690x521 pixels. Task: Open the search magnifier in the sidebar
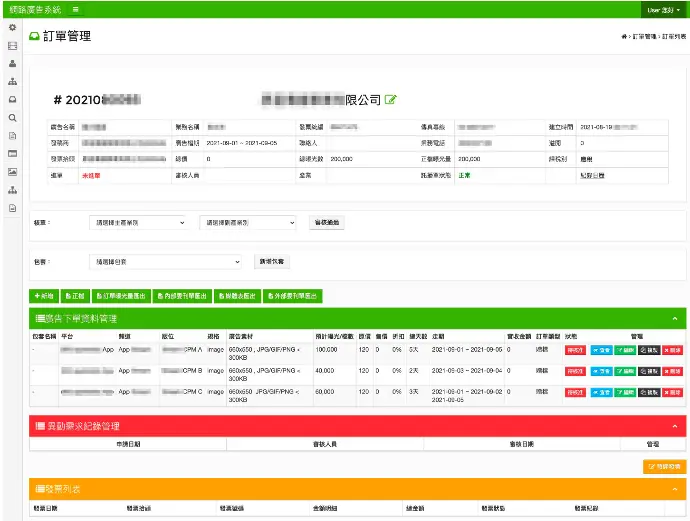[x=12, y=117]
